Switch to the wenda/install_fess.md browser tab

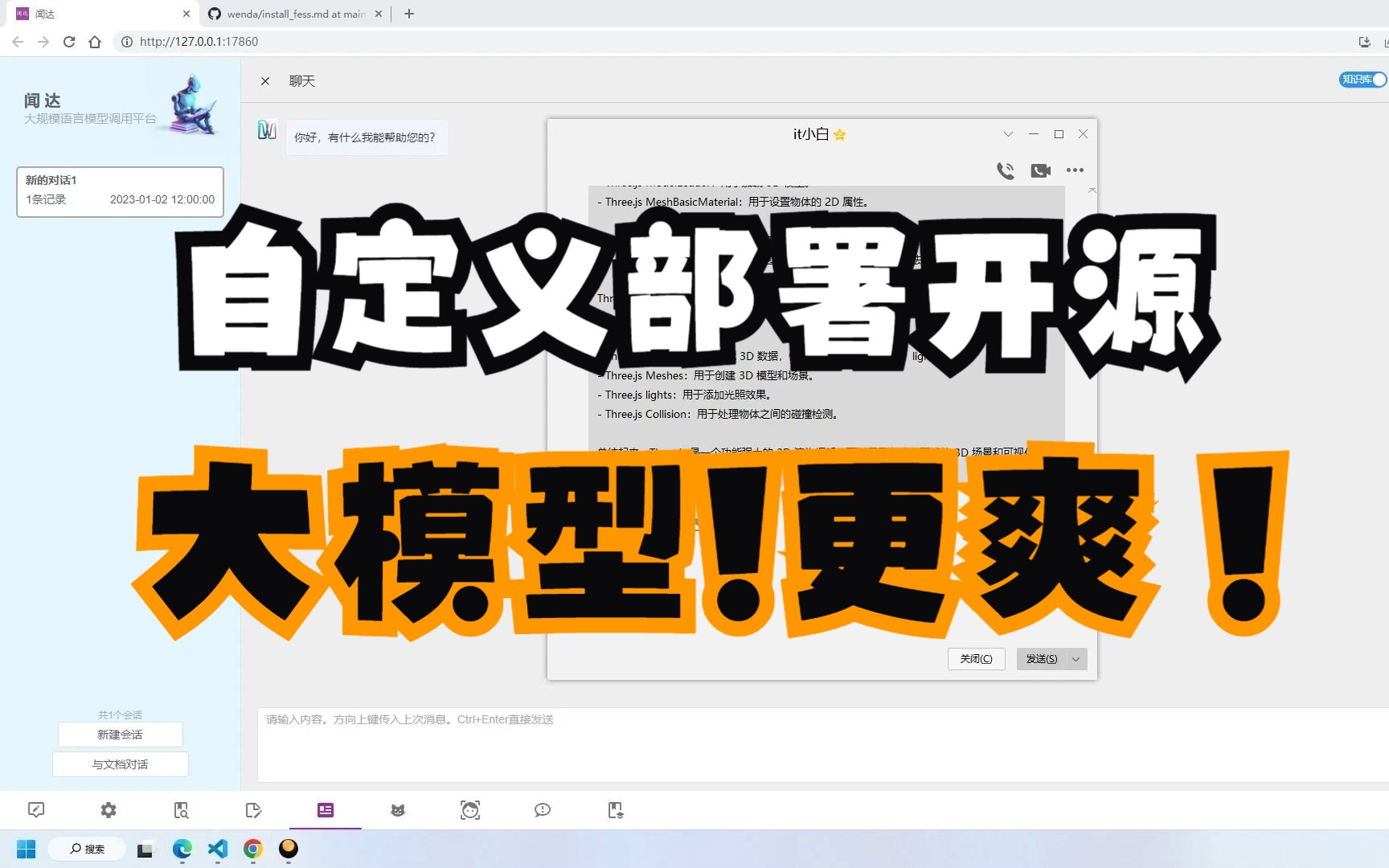(295, 14)
